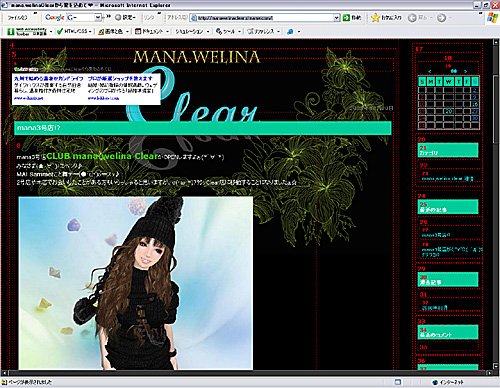The image size is (500, 388).
Task: Click the CLUB mana.welina Clear green text
Action: pyautogui.click(x=102, y=156)
